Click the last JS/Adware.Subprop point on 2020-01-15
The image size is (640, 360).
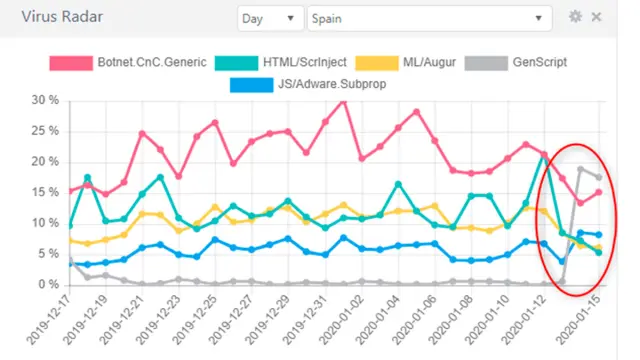599,235
